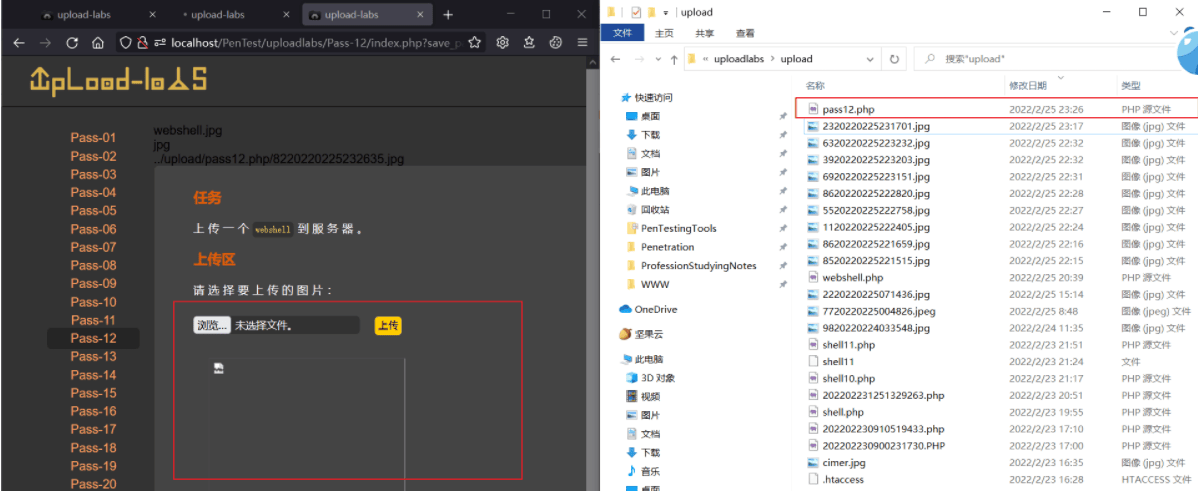Open 快速访问 in navigation pane

652,97
